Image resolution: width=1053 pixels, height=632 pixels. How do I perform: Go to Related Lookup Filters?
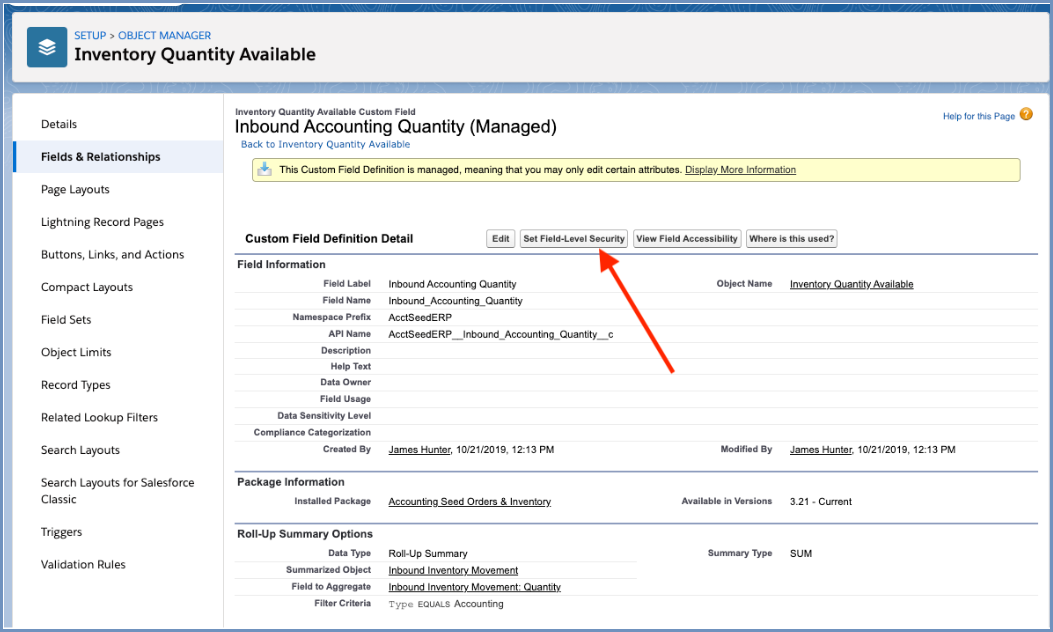click(x=99, y=417)
